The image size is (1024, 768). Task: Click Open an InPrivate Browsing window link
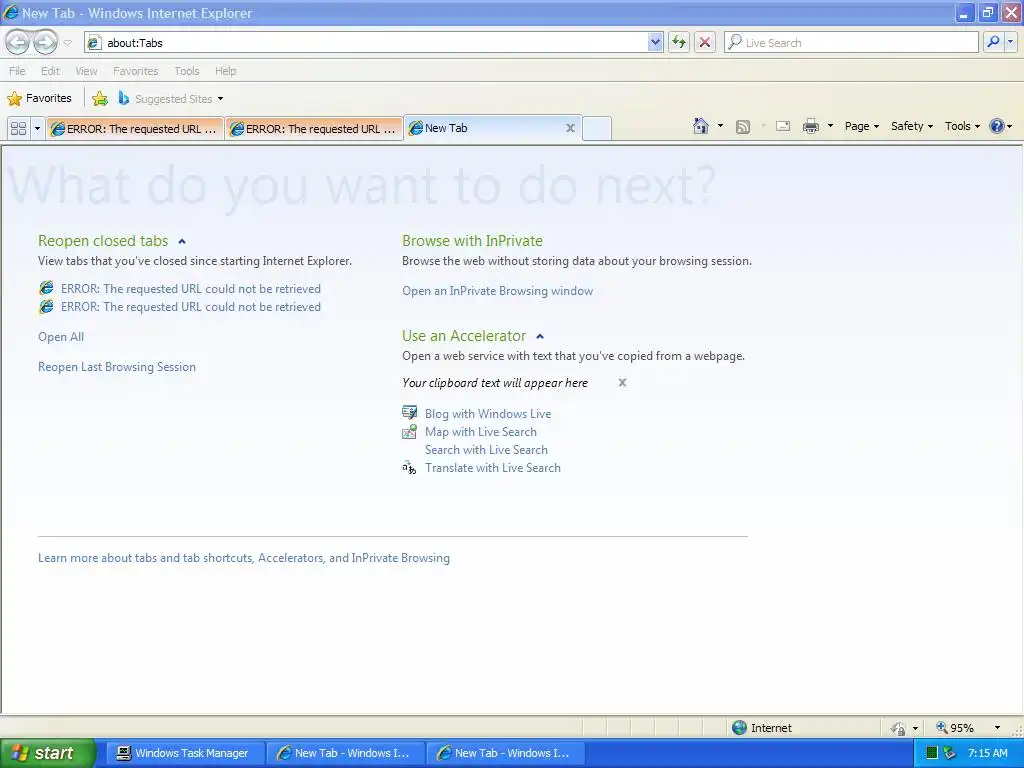click(x=498, y=291)
